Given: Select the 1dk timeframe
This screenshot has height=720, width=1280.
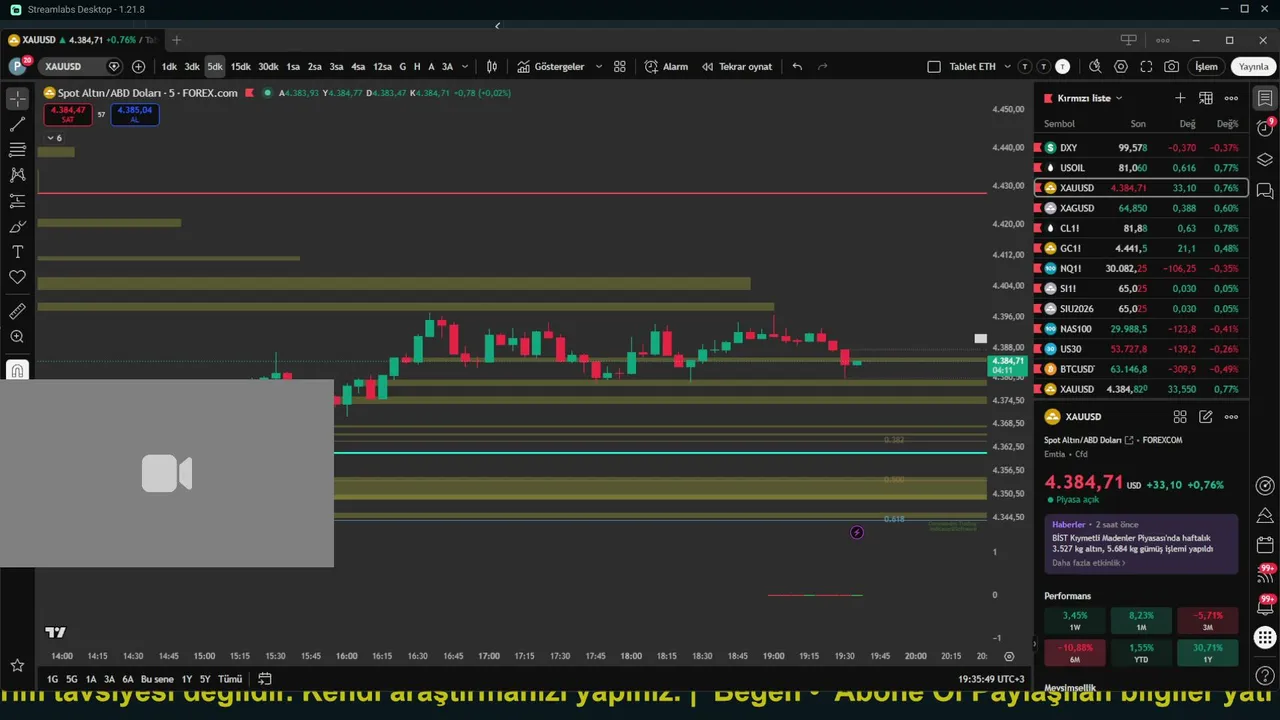Looking at the screenshot, I should coord(169,67).
